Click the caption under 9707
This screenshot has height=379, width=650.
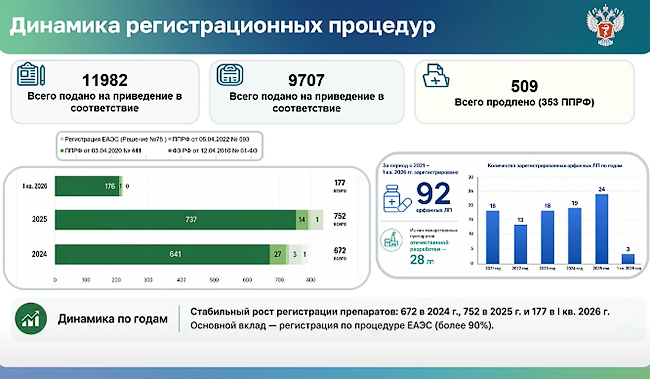(306, 102)
